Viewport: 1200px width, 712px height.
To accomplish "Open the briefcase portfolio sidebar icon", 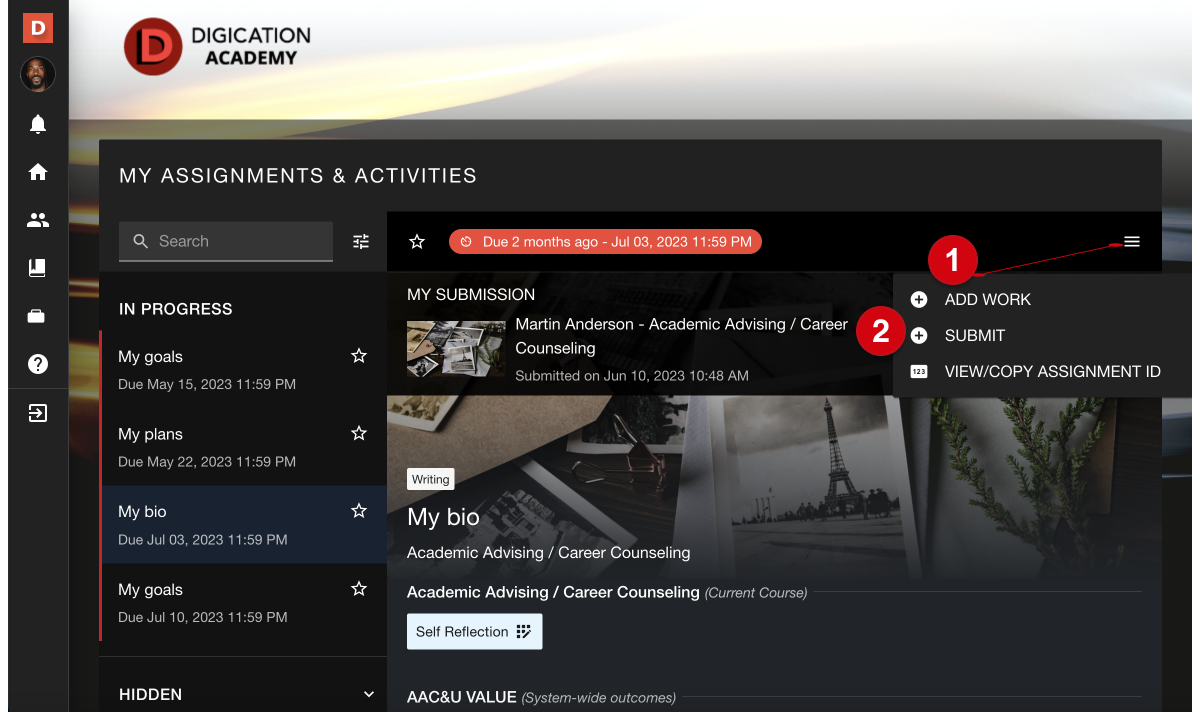I will (38, 316).
